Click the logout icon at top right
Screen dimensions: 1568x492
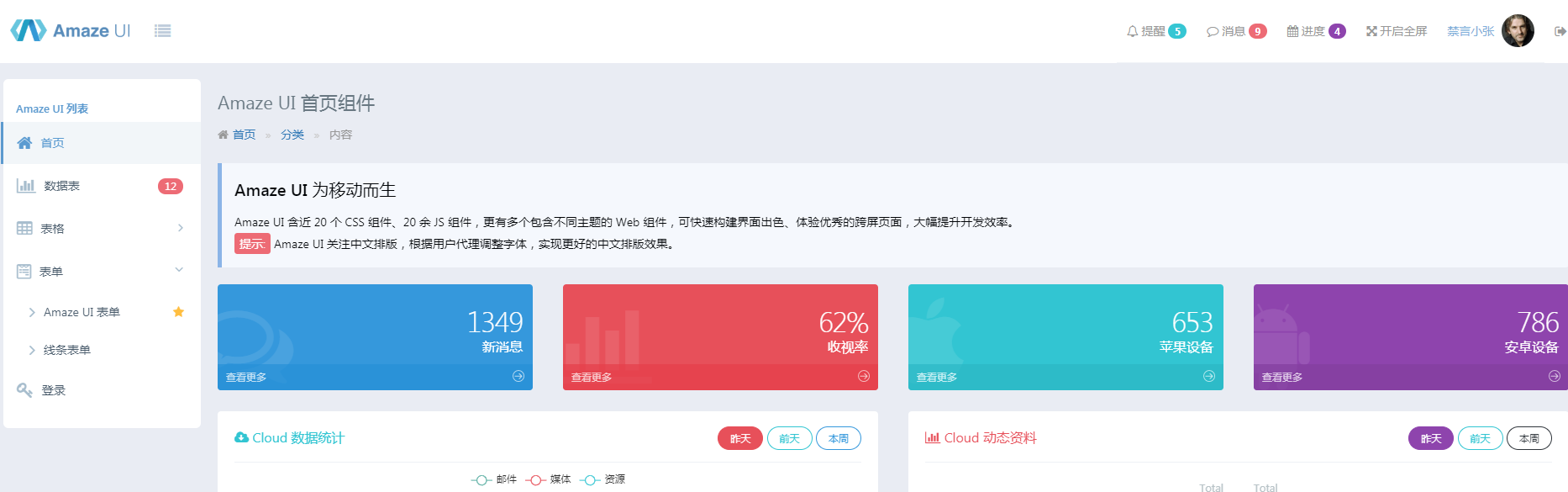[1560, 31]
